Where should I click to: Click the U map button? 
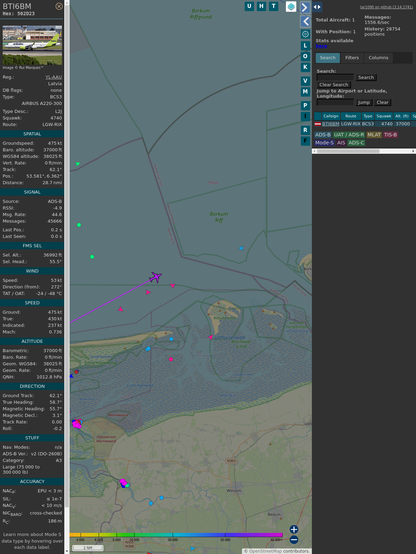pos(249,6)
